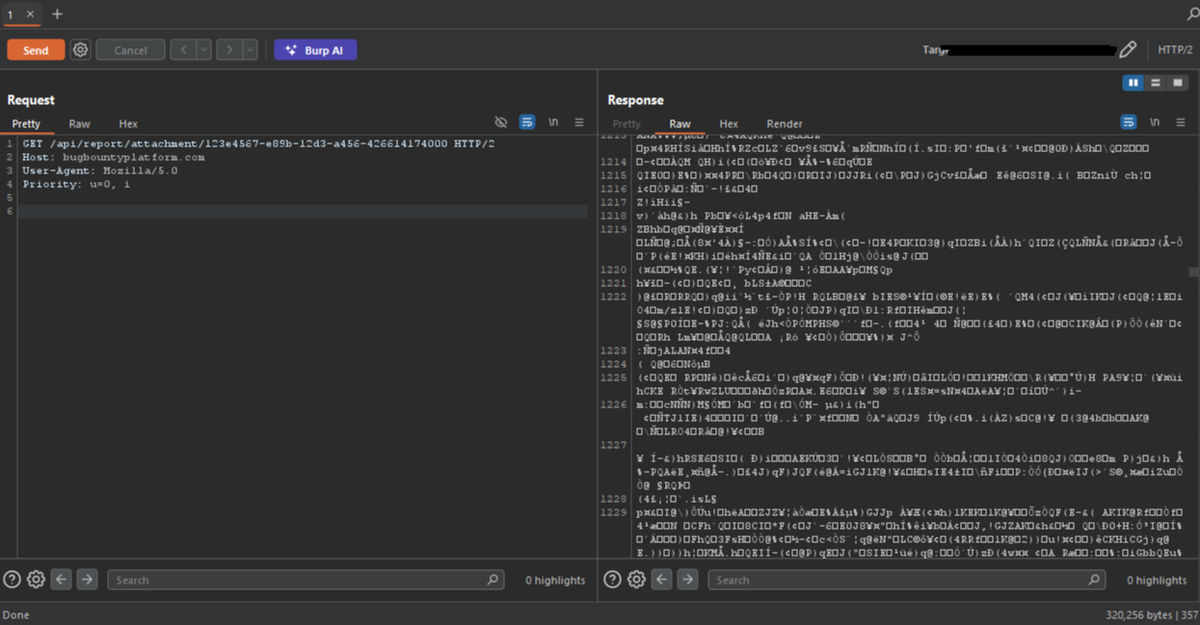The image size is (1200, 625).
Task: Go to next match in Request search
Action: [x=87, y=579]
